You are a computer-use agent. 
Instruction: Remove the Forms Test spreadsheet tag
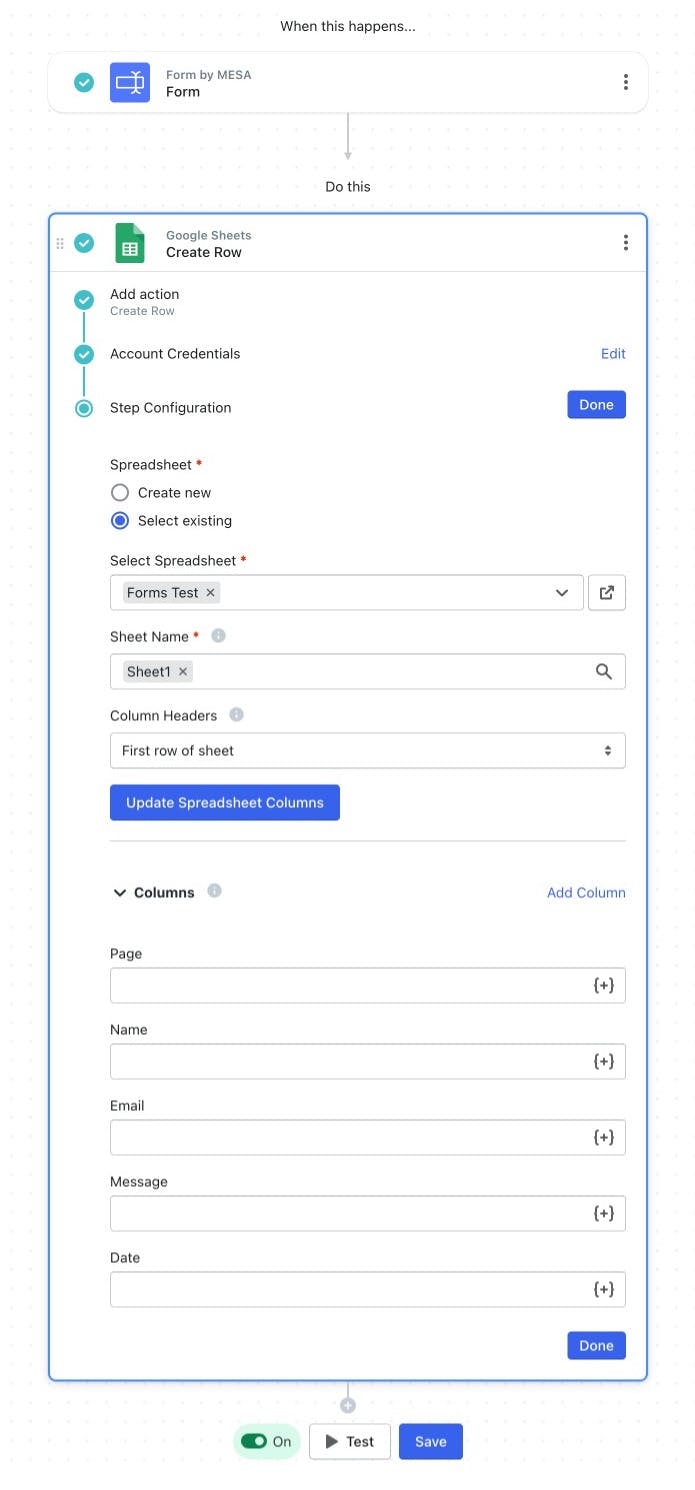click(210, 593)
